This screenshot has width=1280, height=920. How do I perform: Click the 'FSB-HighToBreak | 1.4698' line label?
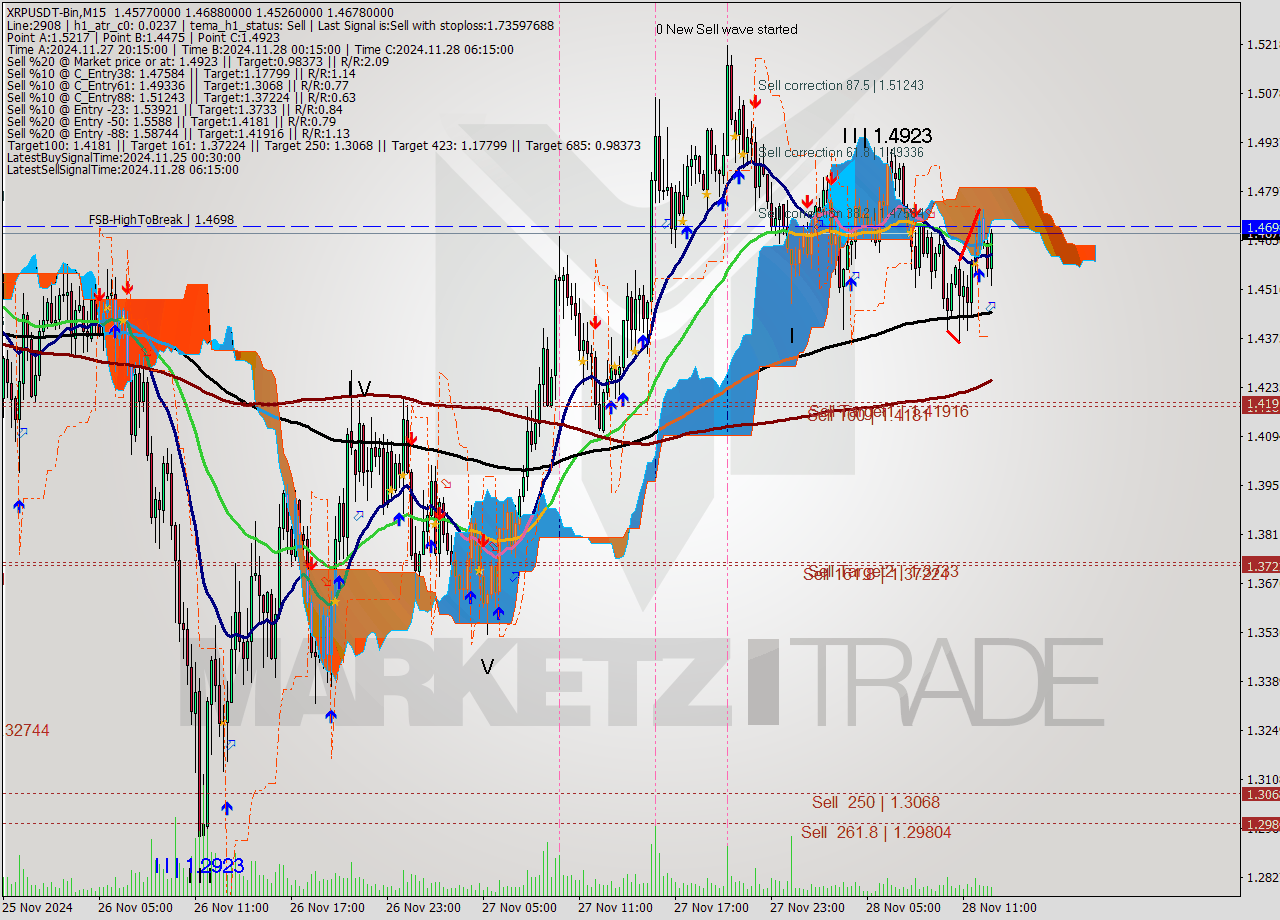tap(161, 219)
